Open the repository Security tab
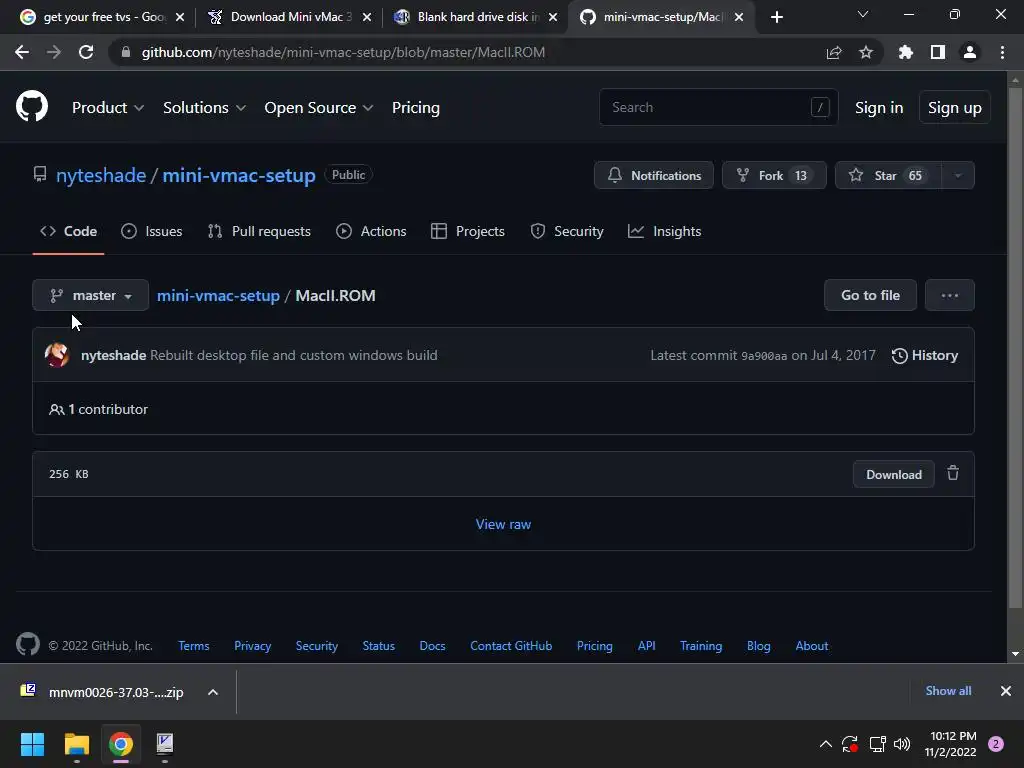Image resolution: width=1024 pixels, height=768 pixels. [567, 231]
